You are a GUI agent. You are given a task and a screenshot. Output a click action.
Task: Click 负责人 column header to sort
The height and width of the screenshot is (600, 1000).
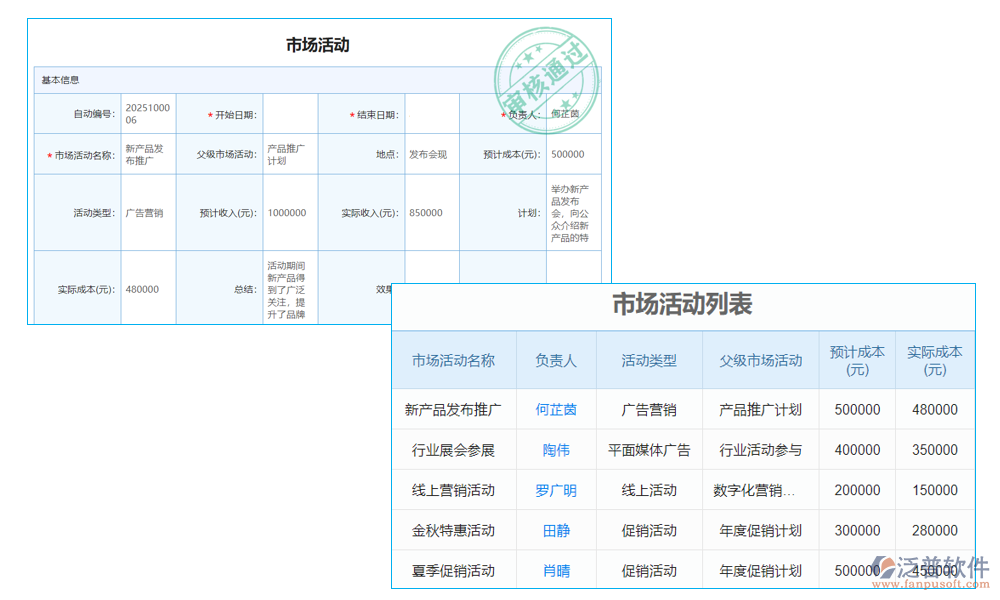[x=556, y=360]
